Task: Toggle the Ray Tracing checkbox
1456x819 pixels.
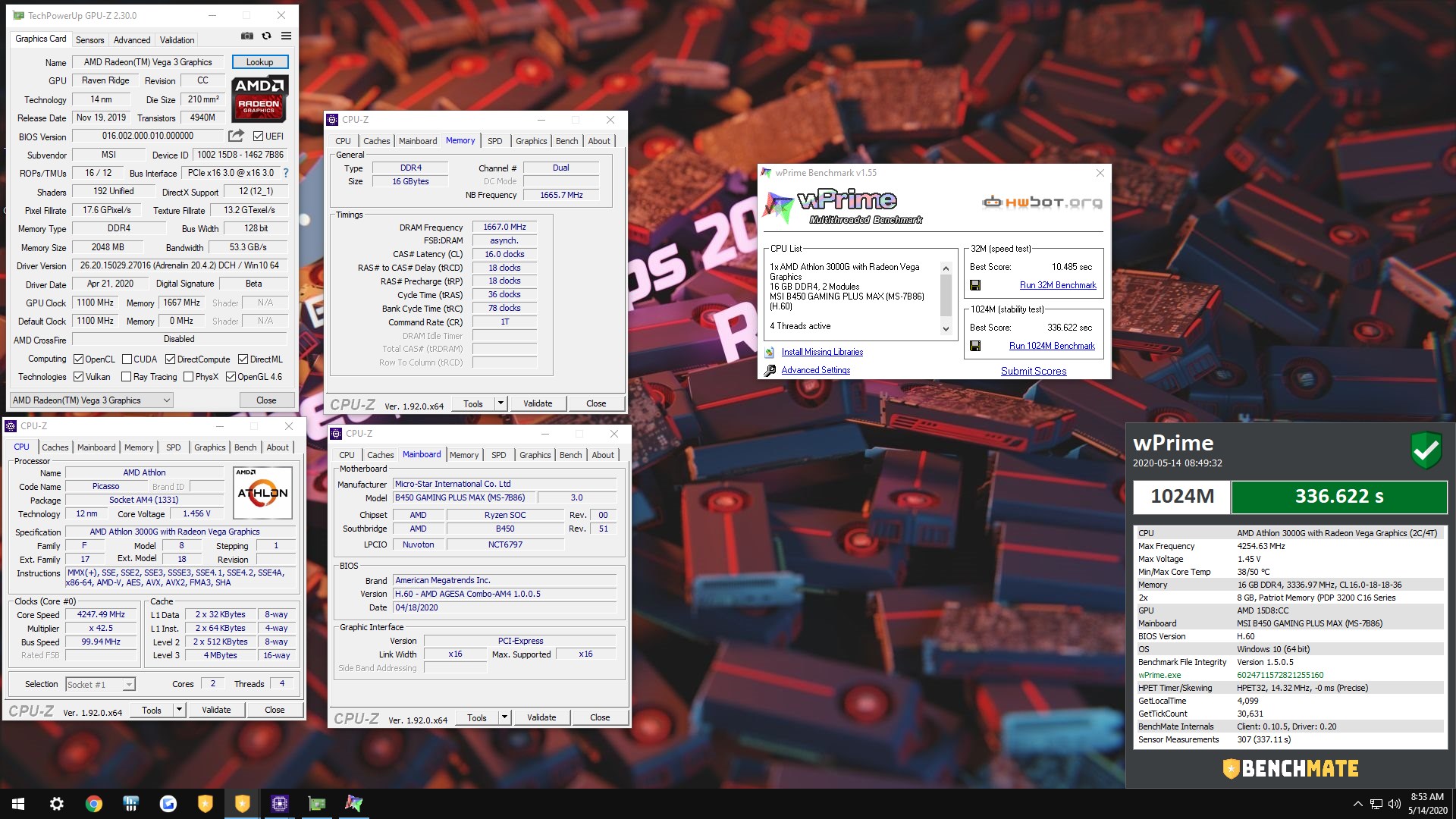Action: (x=127, y=377)
